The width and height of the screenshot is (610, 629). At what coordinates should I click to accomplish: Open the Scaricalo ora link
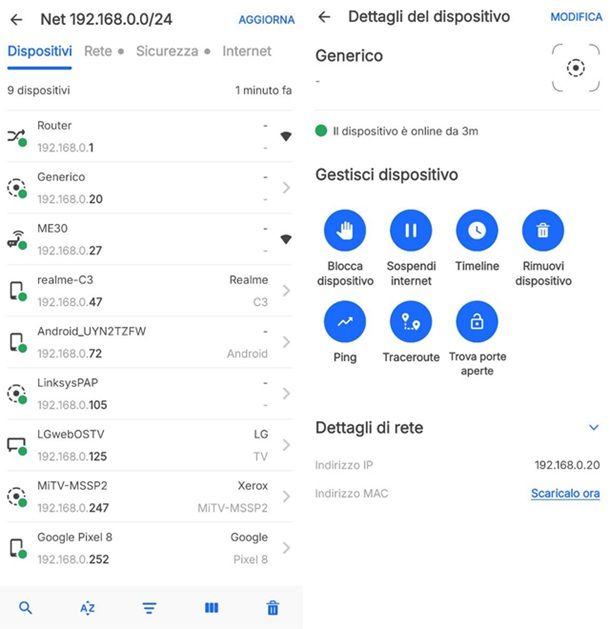click(565, 493)
